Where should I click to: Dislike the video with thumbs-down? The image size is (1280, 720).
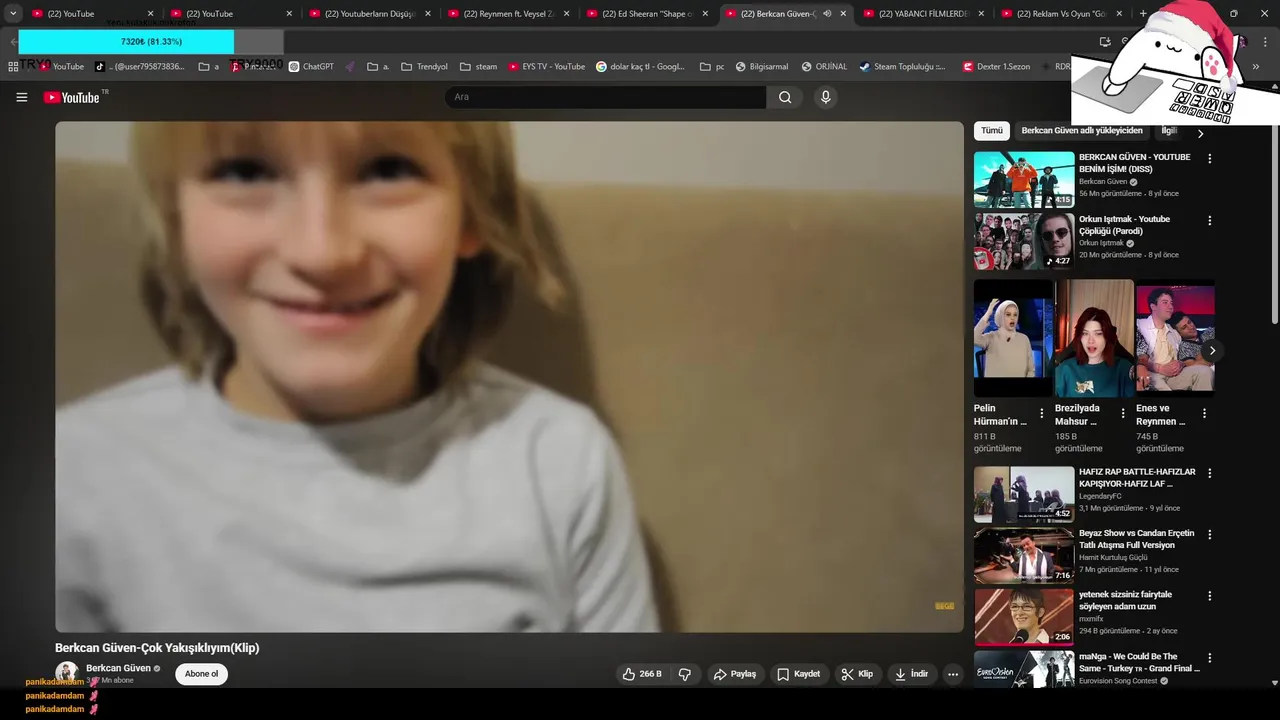[x=685, y=674]
